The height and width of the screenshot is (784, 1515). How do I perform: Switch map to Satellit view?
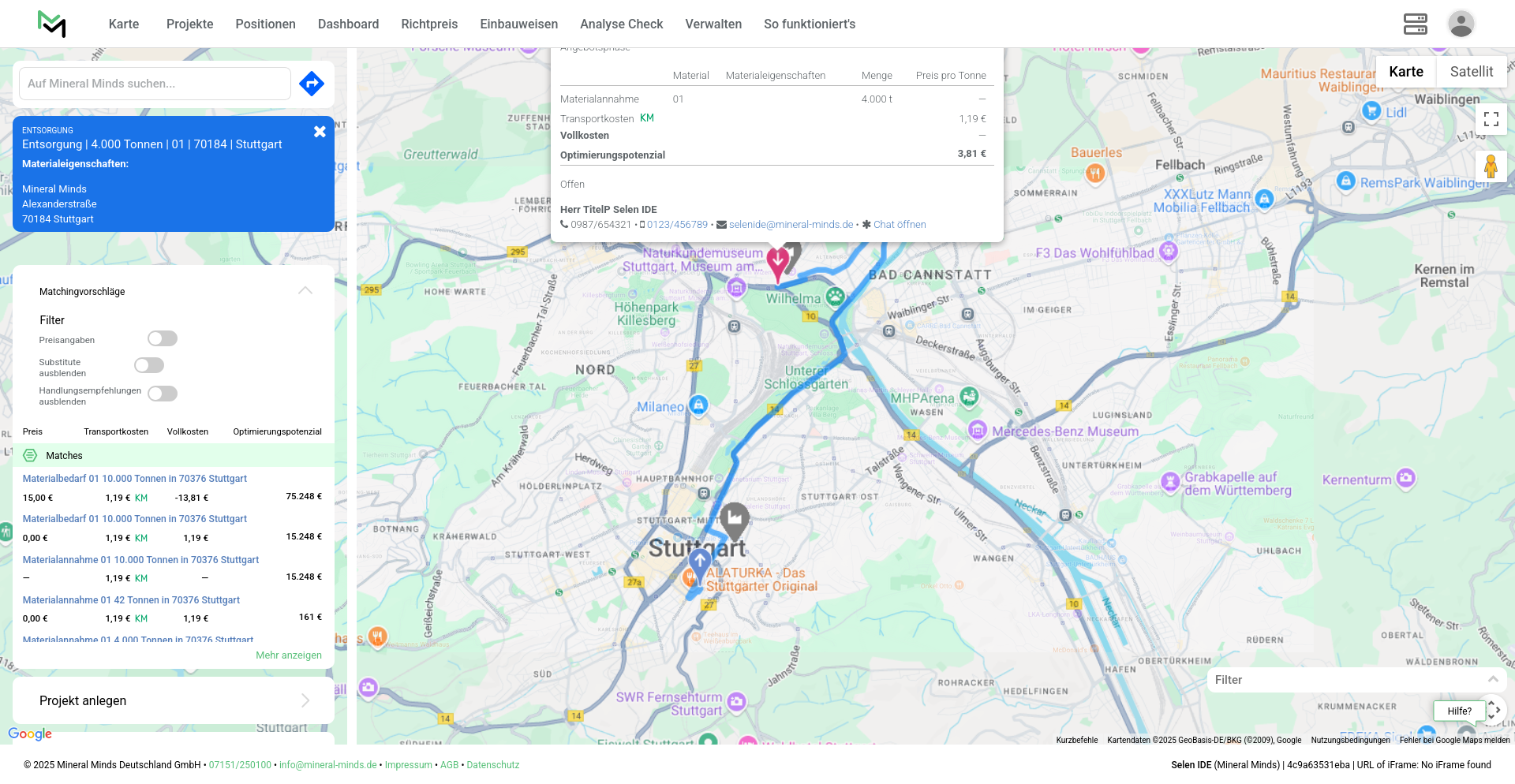pyautogui.click(x=1471, y=72)
